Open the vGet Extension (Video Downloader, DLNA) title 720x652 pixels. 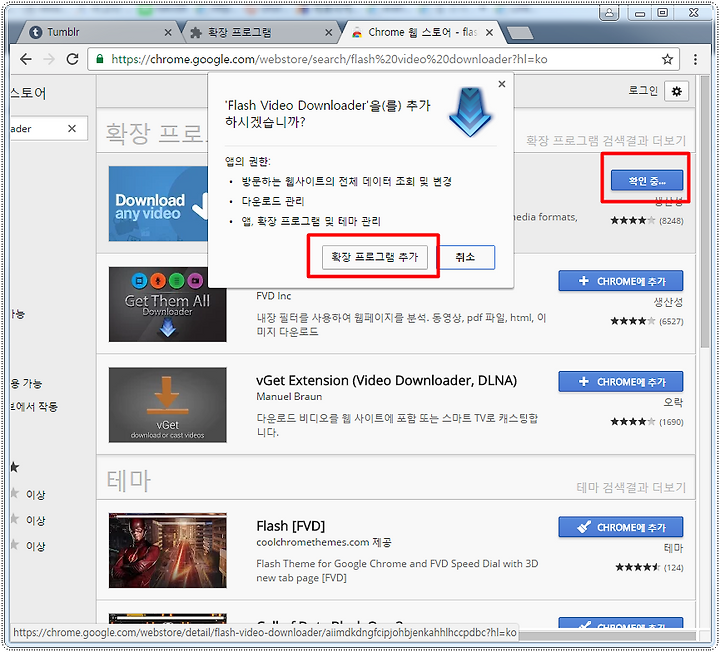(x=387, y=381)
